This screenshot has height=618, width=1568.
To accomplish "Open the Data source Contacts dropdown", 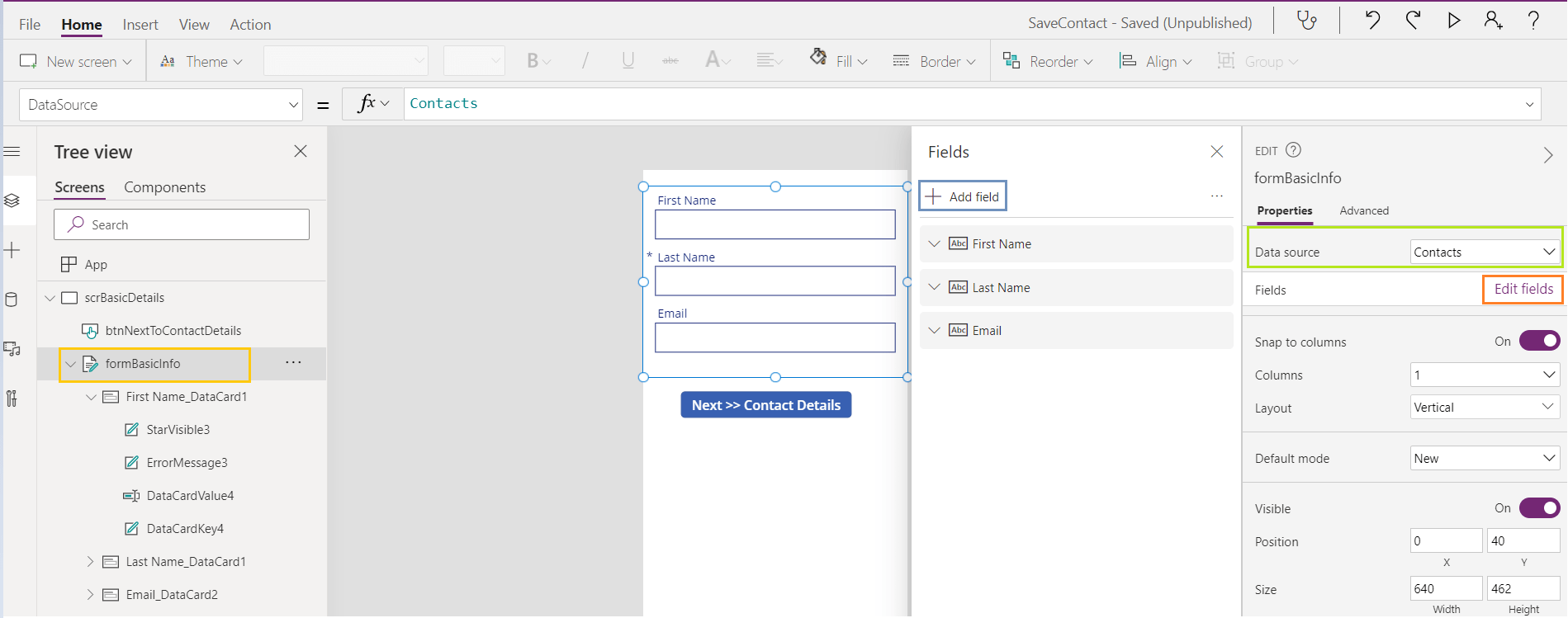I will tap(1485, 252).
